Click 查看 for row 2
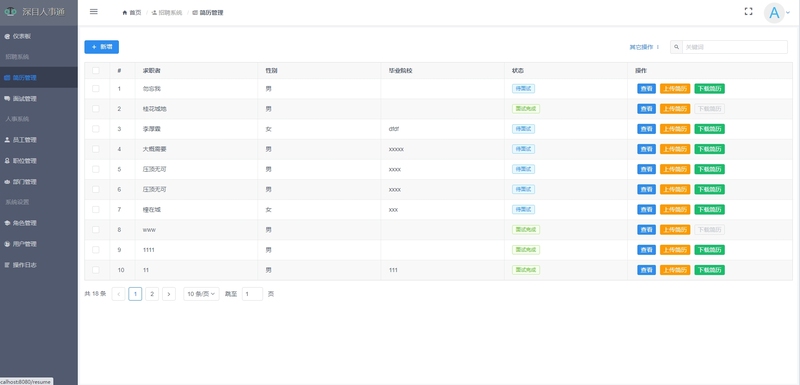Screen dimensions: 800x385 [646, 109]
